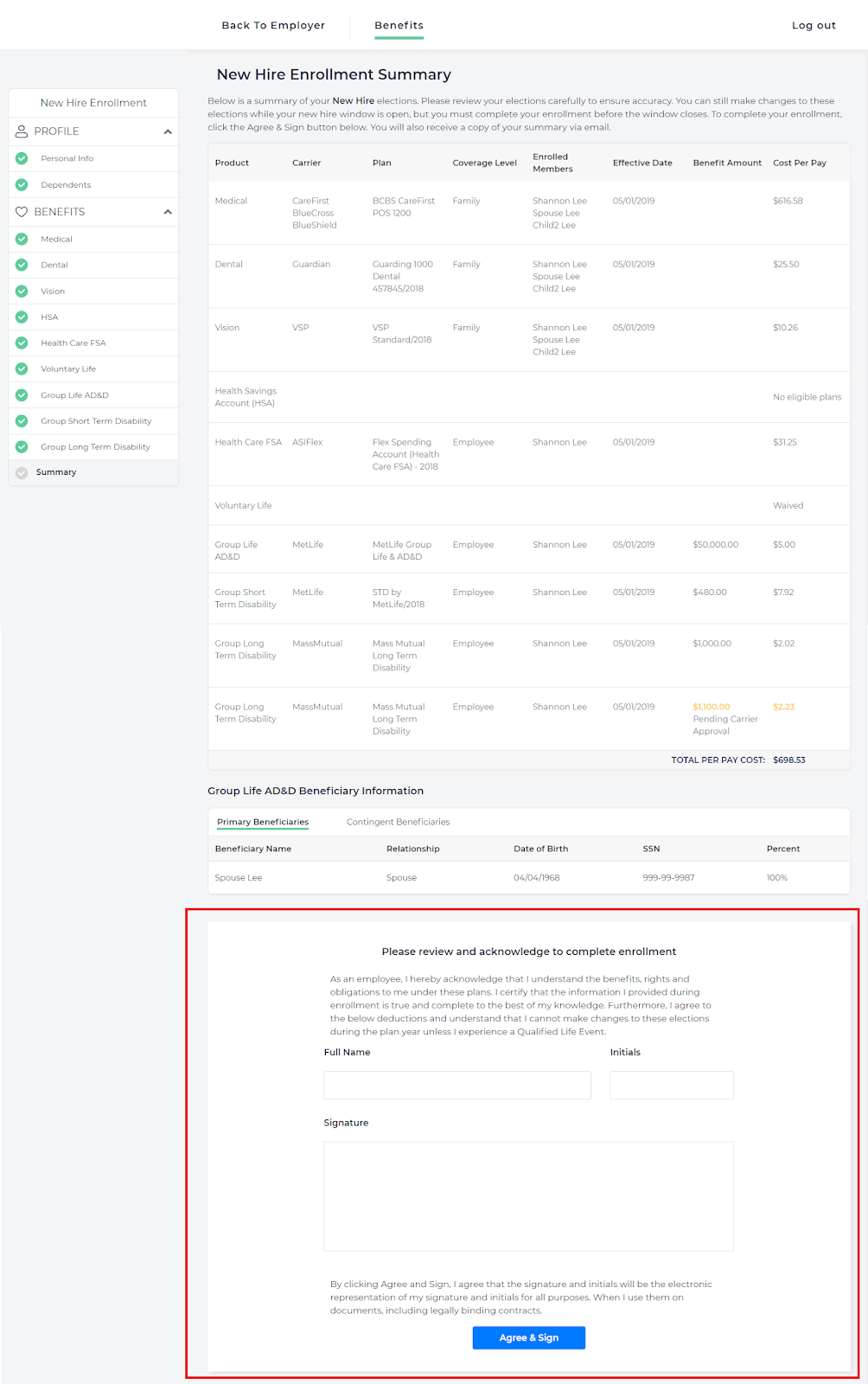Click the Benefits heart icon in sidebar

pyautogui.click(x=22, y=212)
